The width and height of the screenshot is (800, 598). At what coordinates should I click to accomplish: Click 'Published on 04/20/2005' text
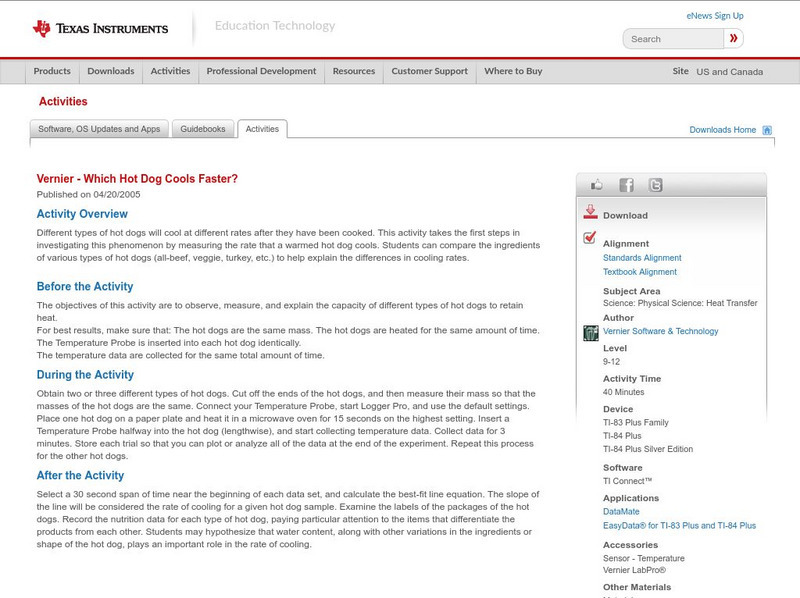click(88, 194)
